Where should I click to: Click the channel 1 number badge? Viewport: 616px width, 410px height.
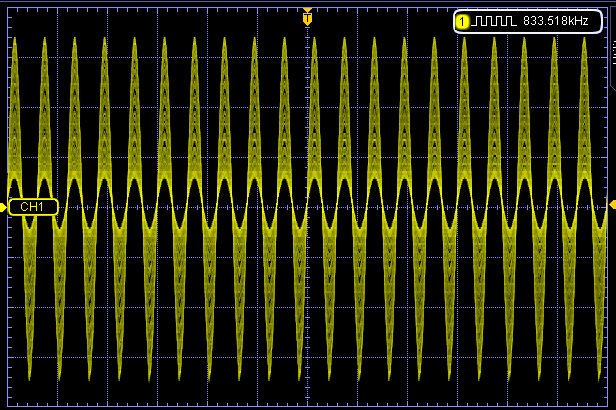pyautogui.click(x=462, y=20)
